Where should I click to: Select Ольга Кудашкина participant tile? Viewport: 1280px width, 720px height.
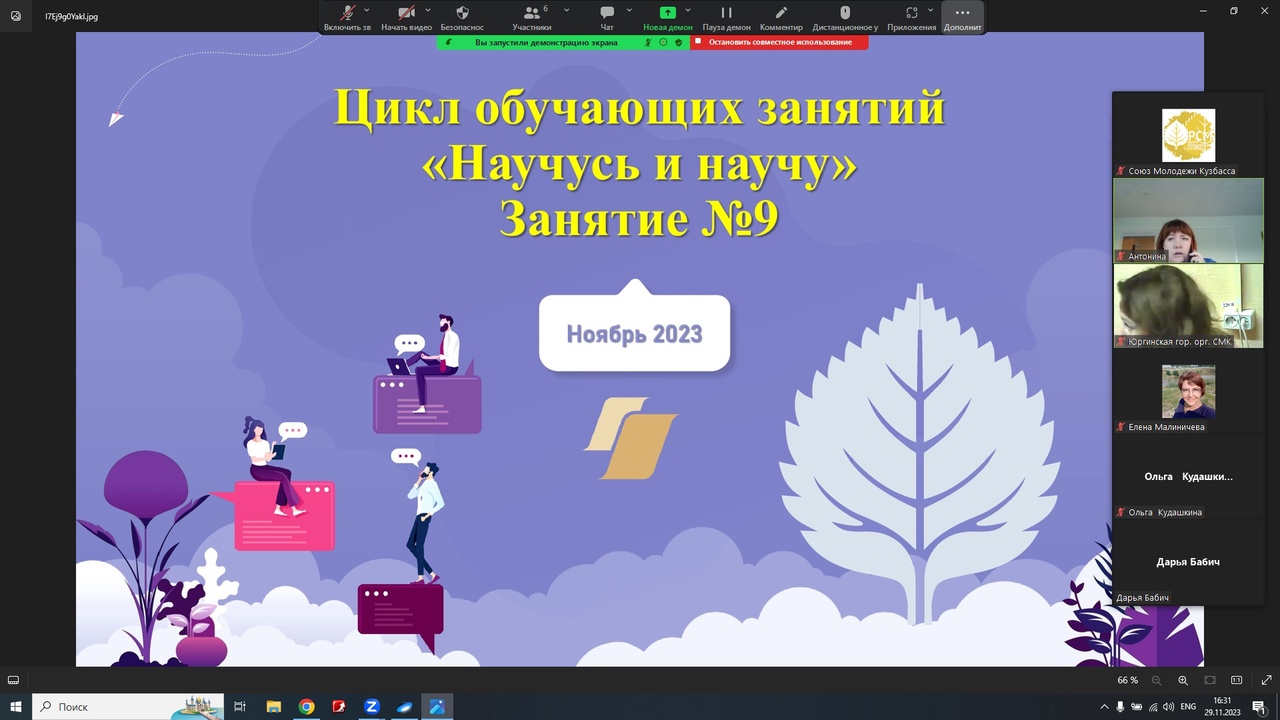tap(1188, 477)
